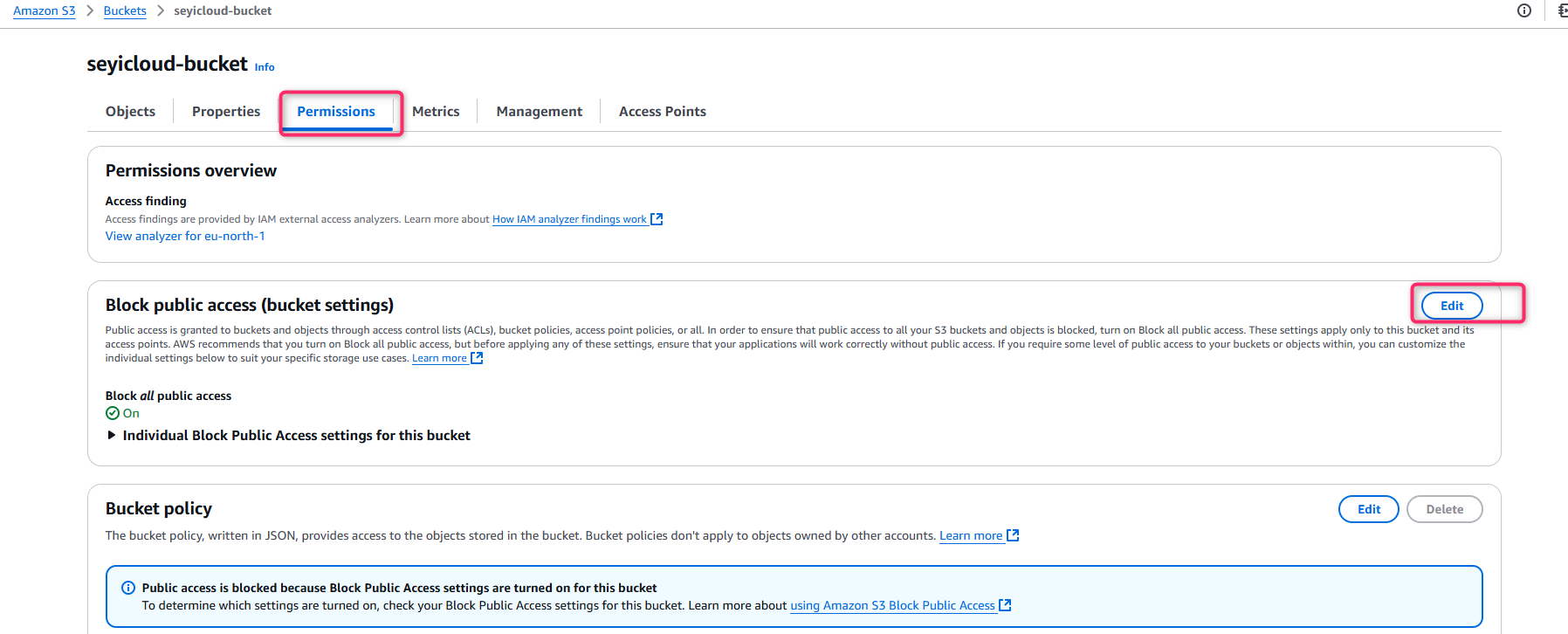The width and height of the screenshot is (1568, 634).
Task: Click the seyicloud-bucket breadcrumb text
Action: [223, 10]
